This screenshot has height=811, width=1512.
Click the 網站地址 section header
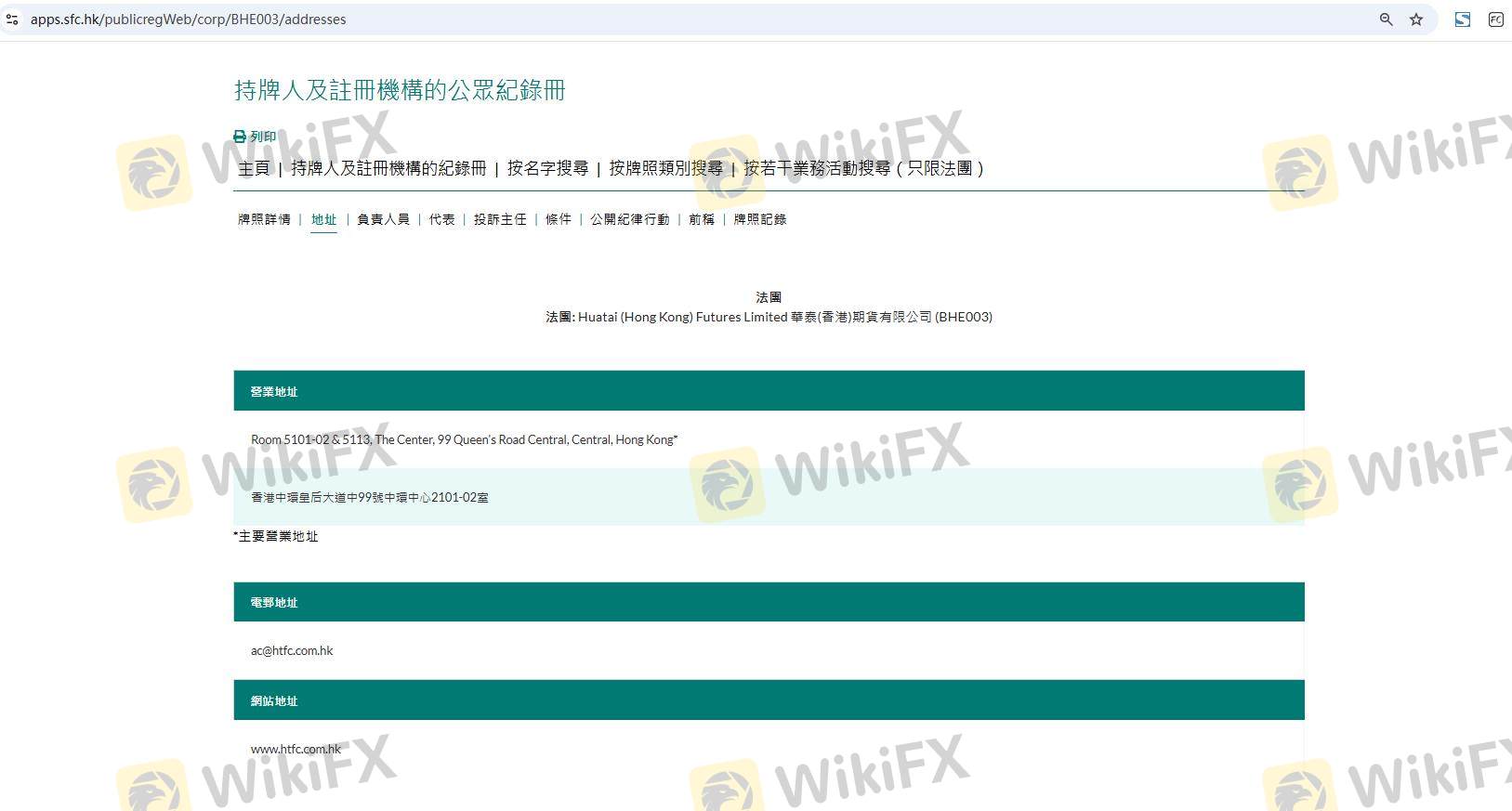click(769, 700)
